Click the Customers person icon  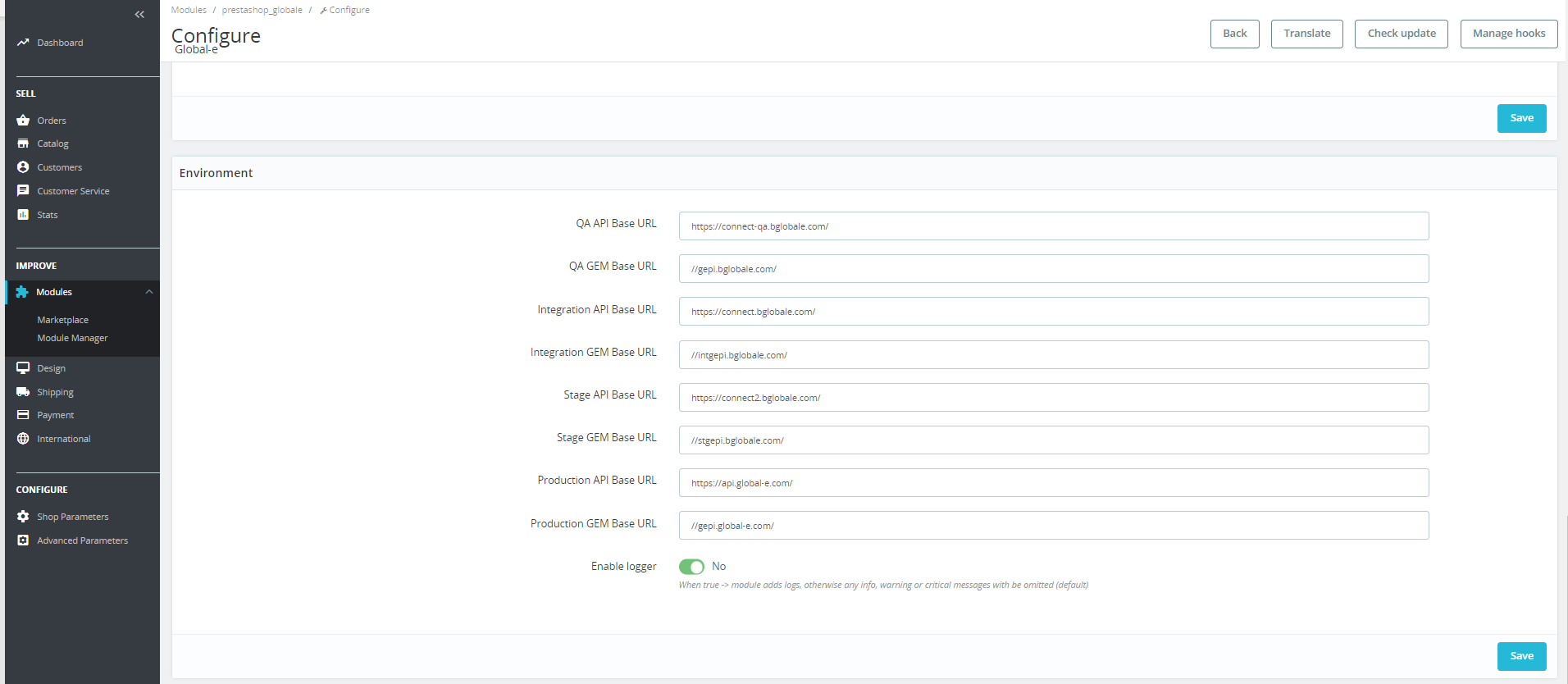point(23,167)
